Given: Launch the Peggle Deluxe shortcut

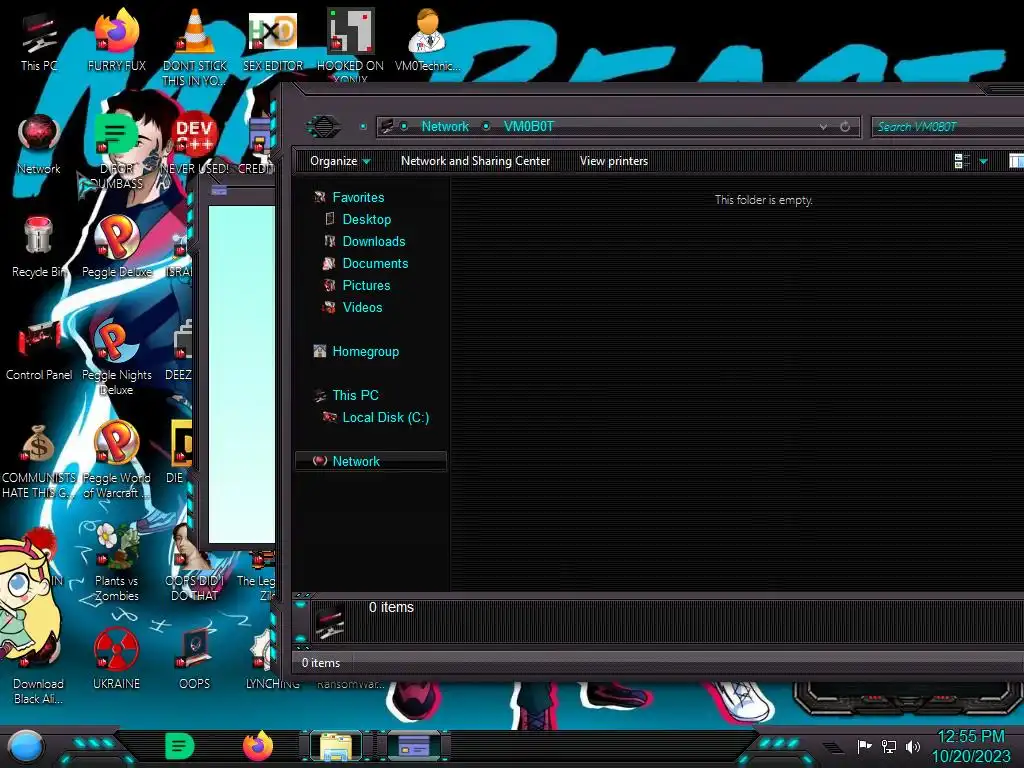Looking at the screenshot, I should pos(116,247).
